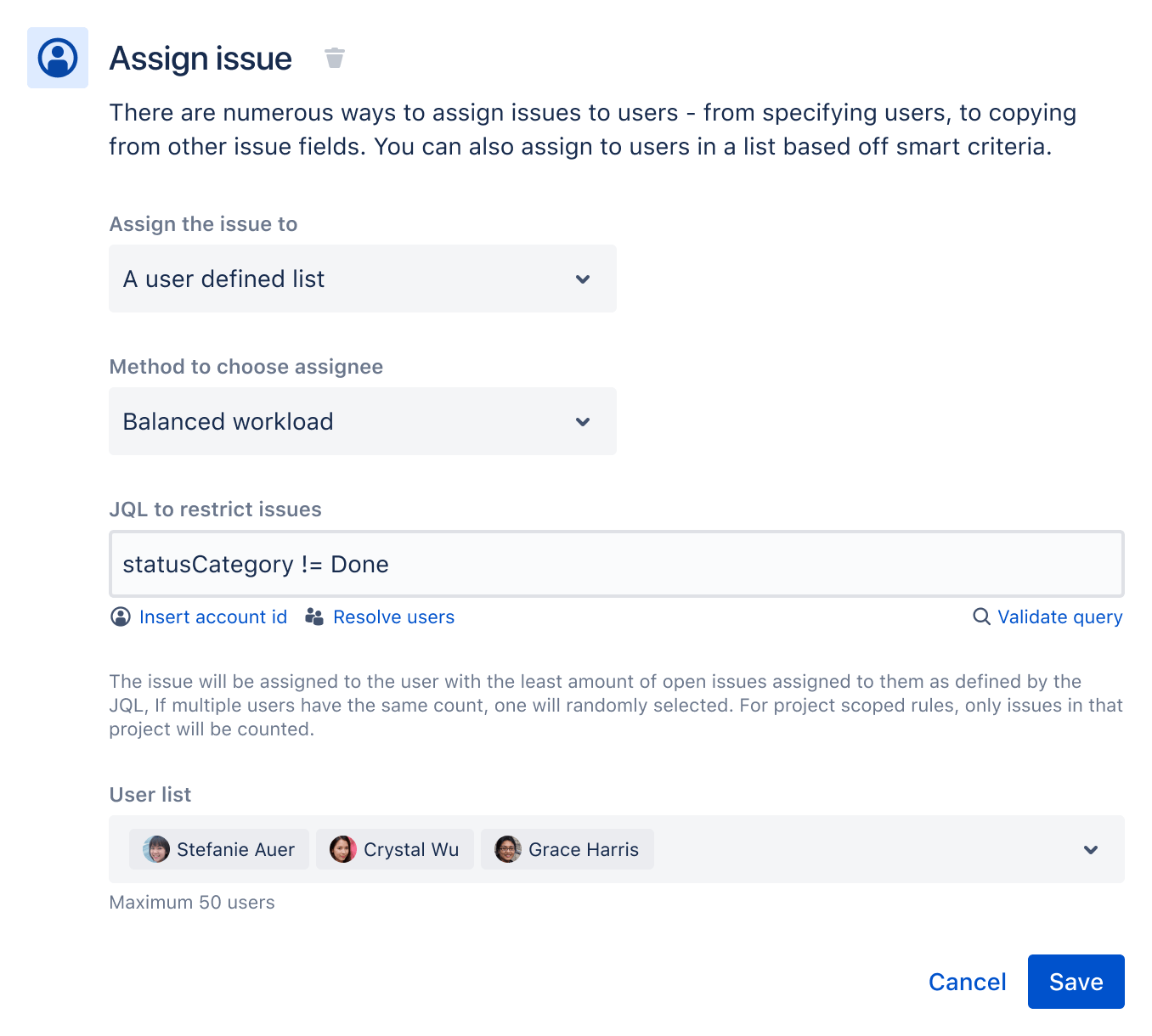
Task: Click Grace Harris's avatar
Action: click(x=508, y=849)
